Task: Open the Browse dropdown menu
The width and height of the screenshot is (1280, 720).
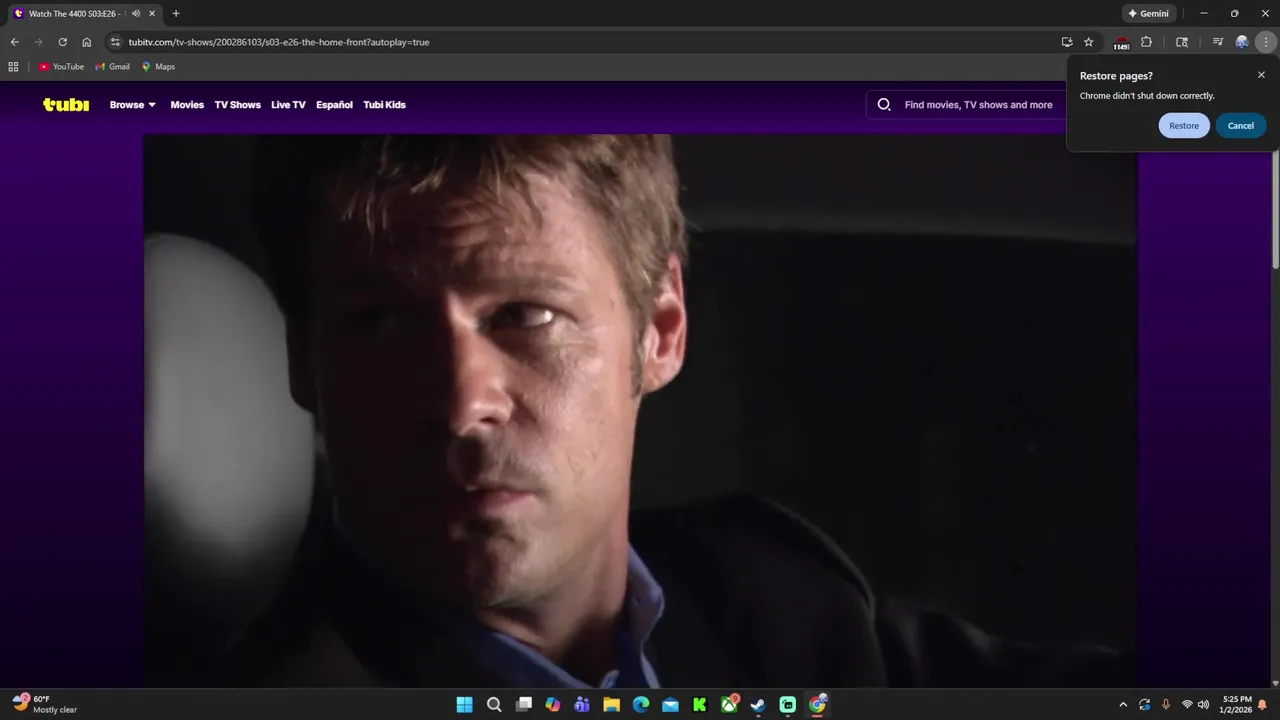Action: coord(133,105)
